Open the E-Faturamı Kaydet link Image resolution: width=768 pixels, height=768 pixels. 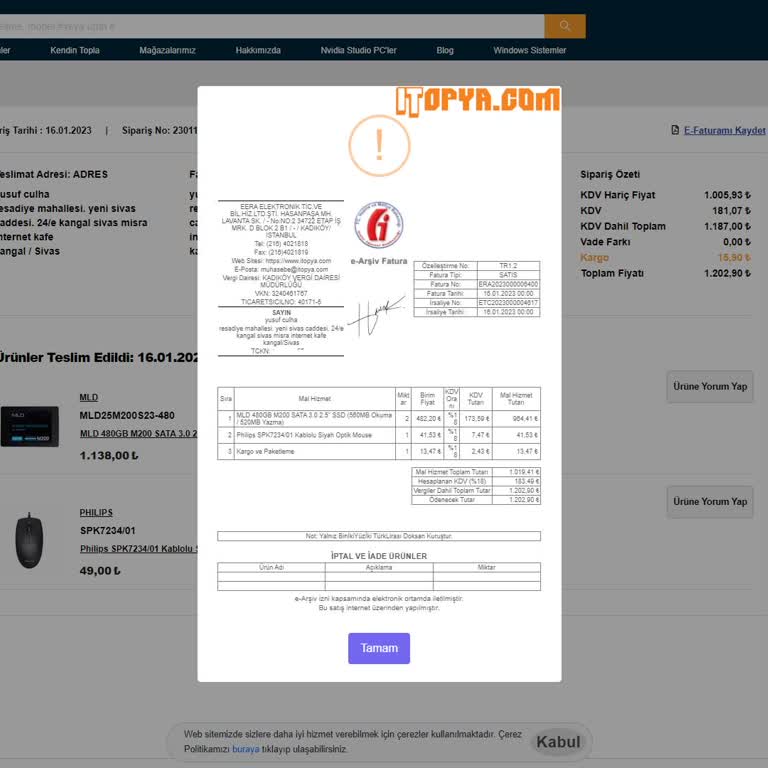(724, 130)
